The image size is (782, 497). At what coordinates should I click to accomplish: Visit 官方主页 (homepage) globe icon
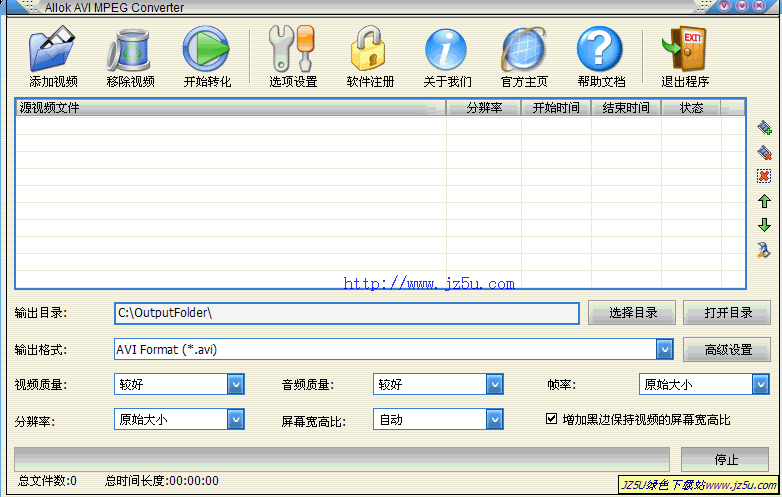(523, 49)
